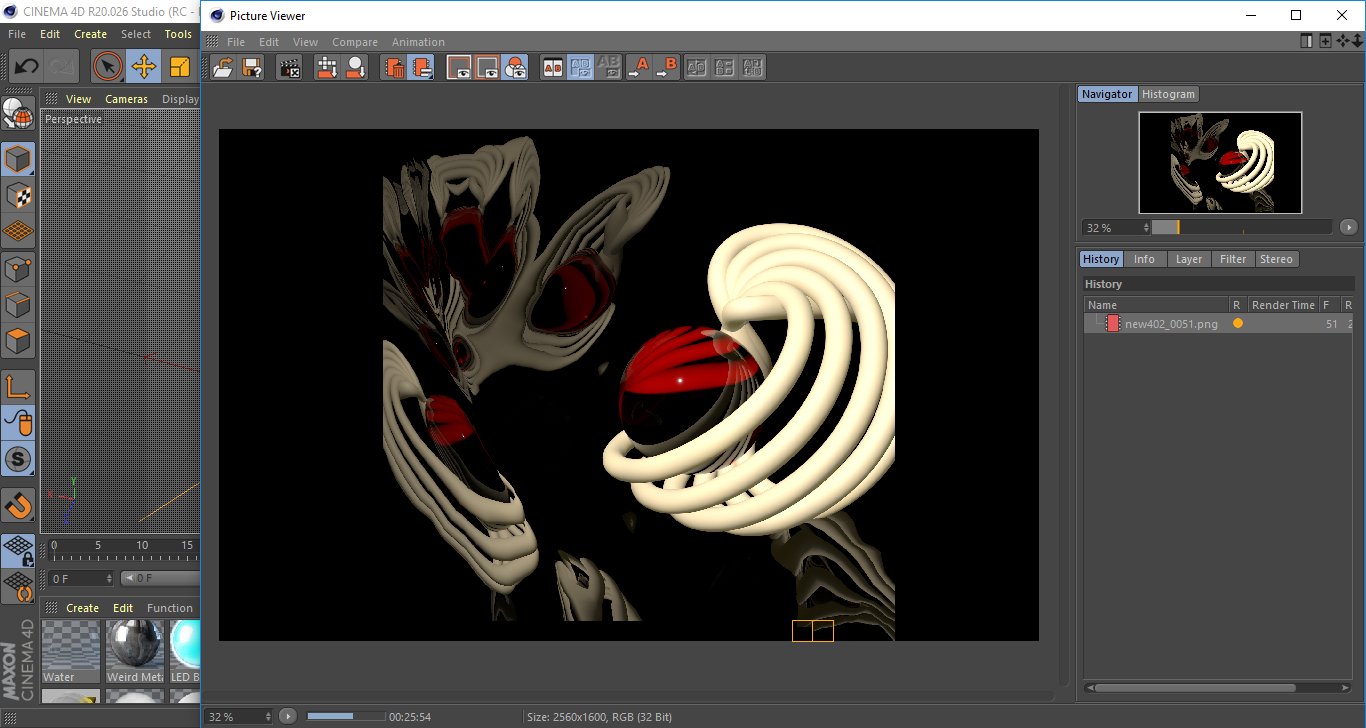Click the round arrow button beside Navigator slider
The height and width of the screenshot is (728, 1366).
tap(1348, 228)
